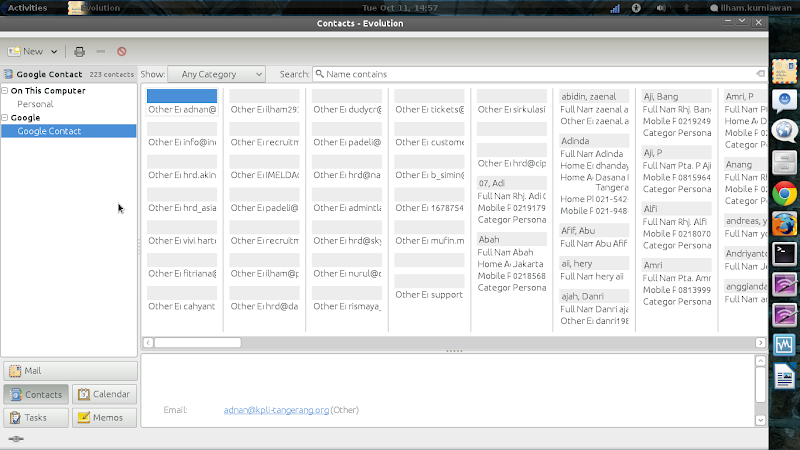800x450 pixels.
Task: Open the adnan@kpli-tangerang.org email link
Action: pos(276,410)
